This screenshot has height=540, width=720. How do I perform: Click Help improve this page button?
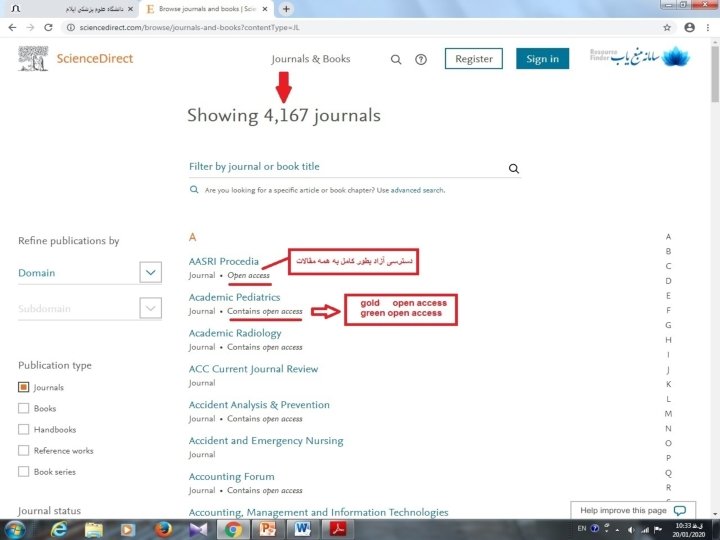coord(633,511)
